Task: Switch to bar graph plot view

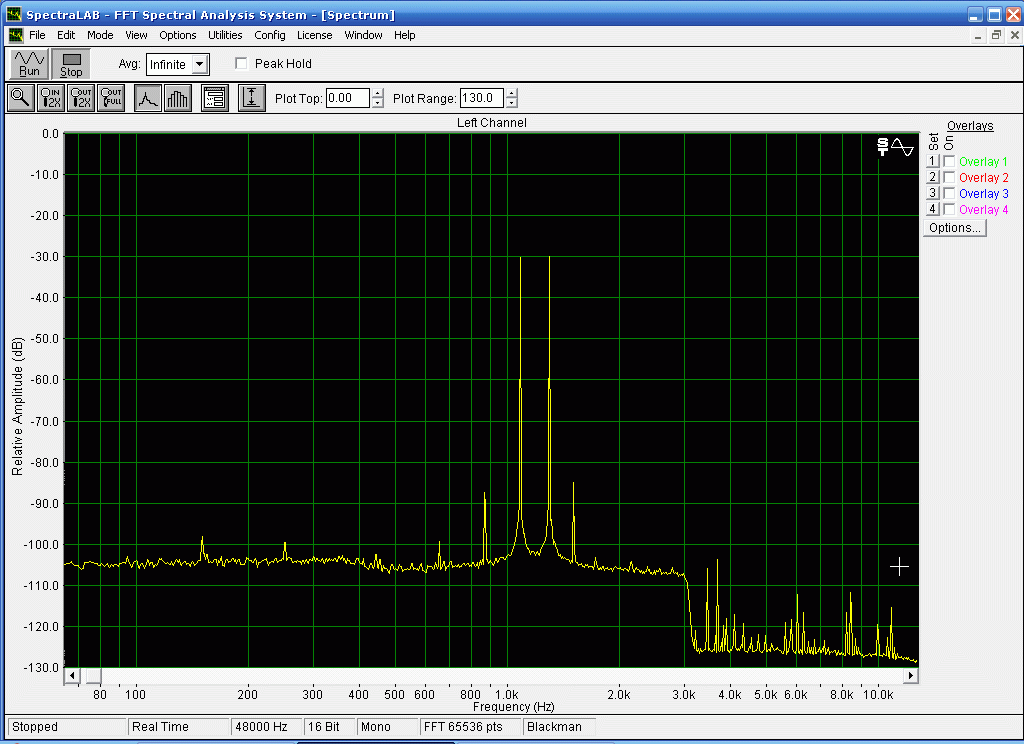Action: pos(177,98)
